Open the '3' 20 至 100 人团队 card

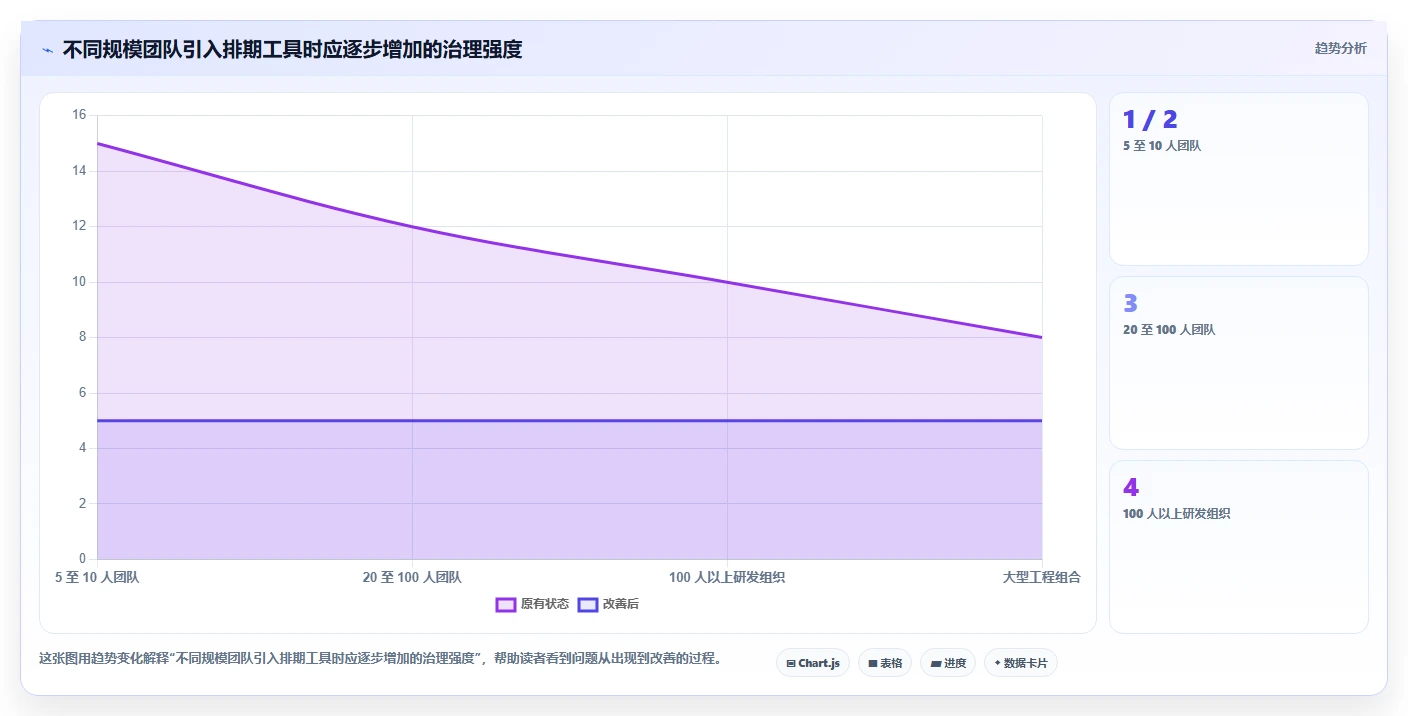[1239, 363]
